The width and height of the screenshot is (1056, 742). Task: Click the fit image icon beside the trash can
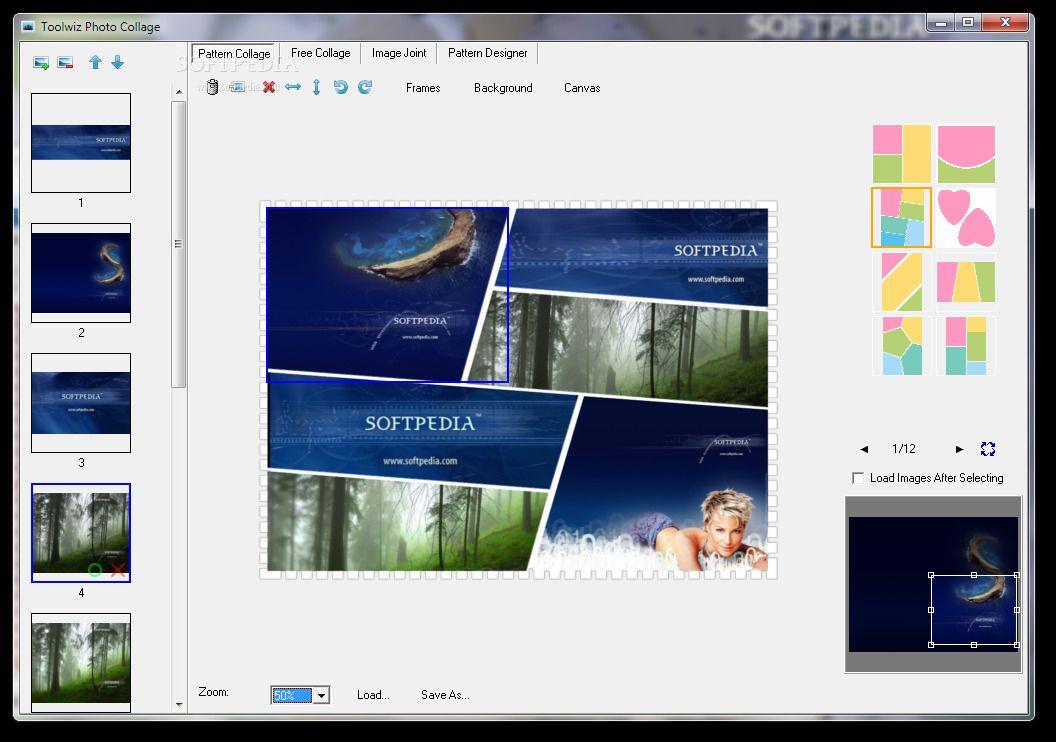pos(238,87)
